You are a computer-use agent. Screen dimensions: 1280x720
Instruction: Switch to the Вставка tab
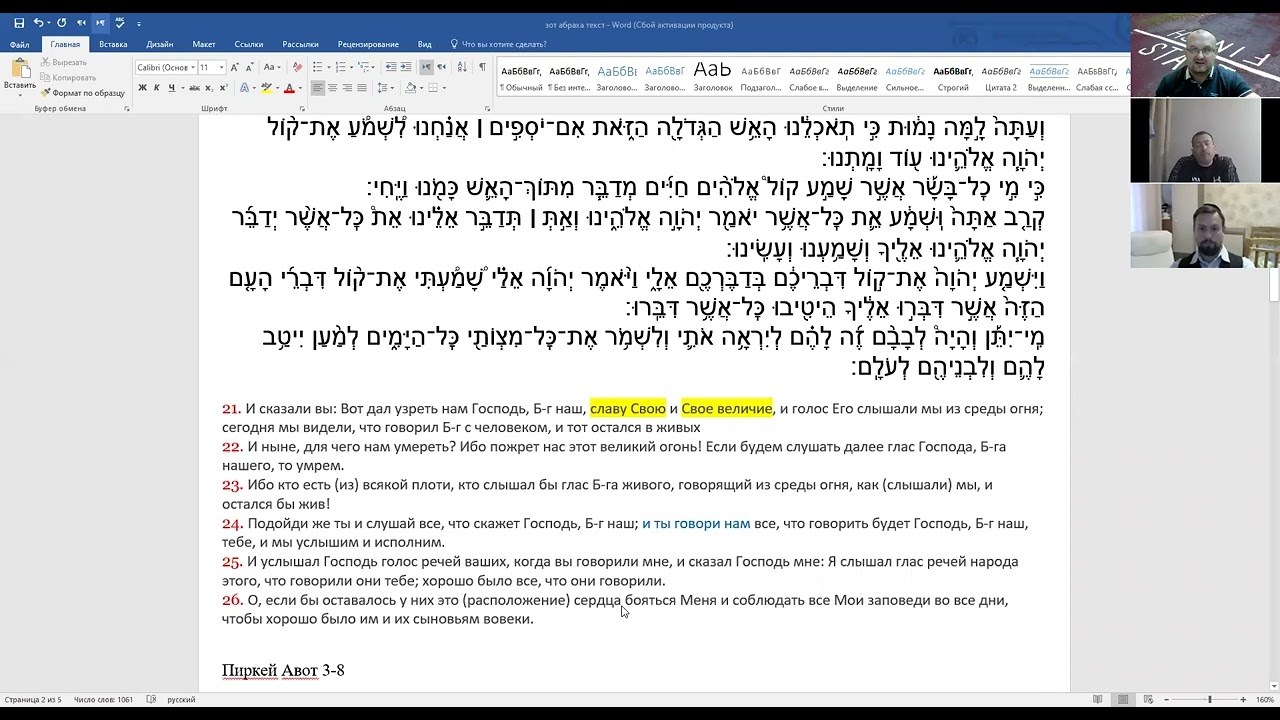(113, 44)
